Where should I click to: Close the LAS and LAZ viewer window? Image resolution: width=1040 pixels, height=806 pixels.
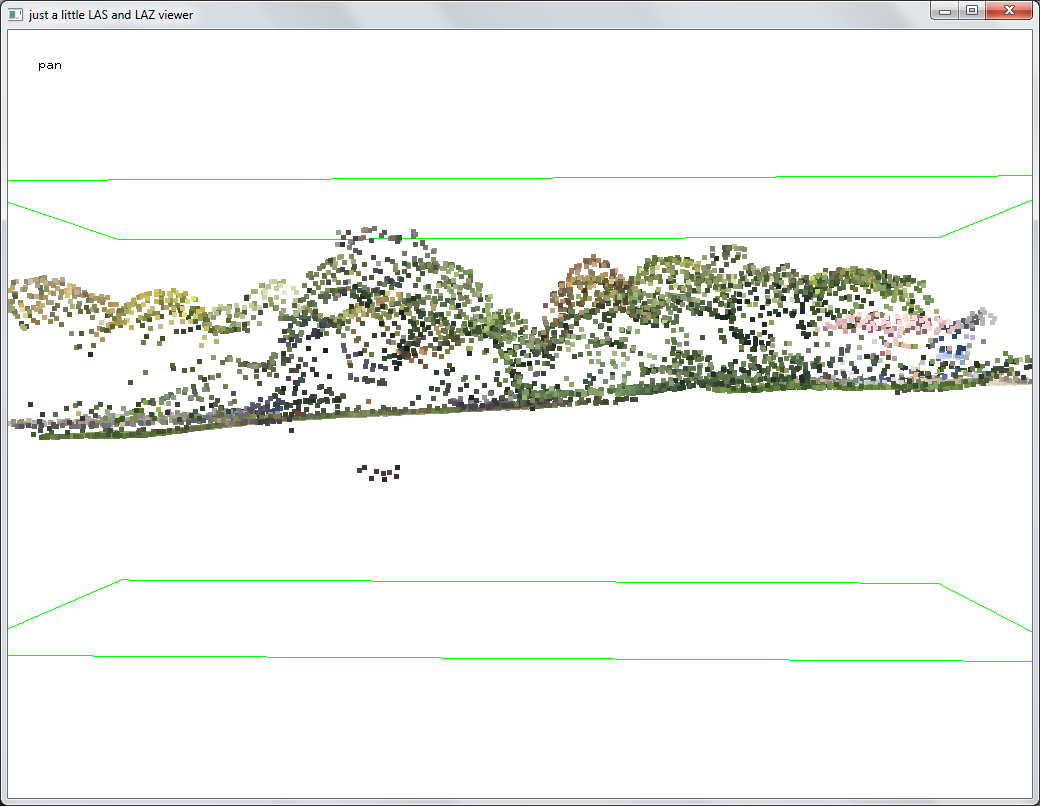[x=1009, y=10]
